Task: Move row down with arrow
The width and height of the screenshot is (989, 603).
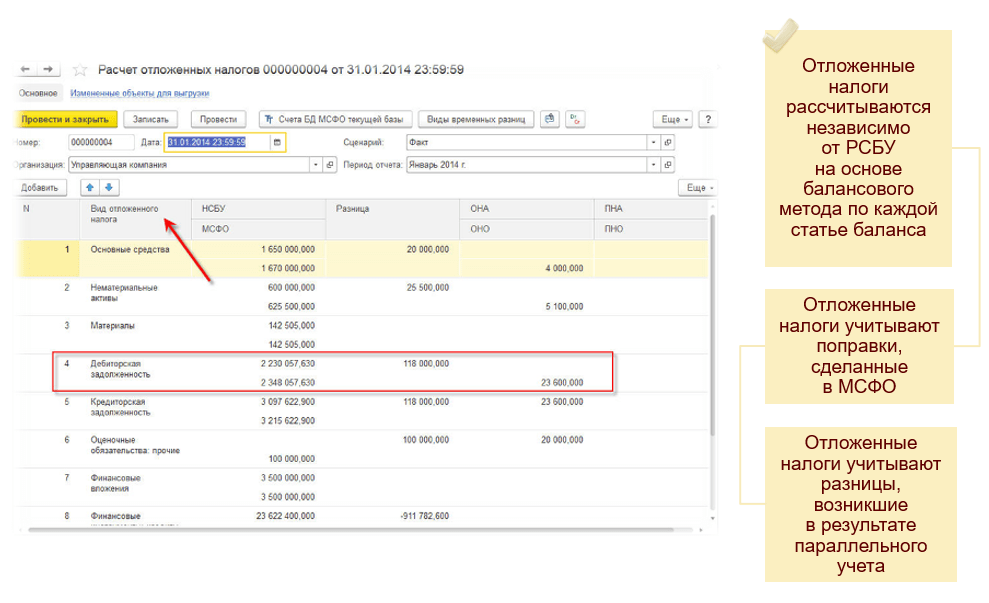Action: [x=109, y=187]
